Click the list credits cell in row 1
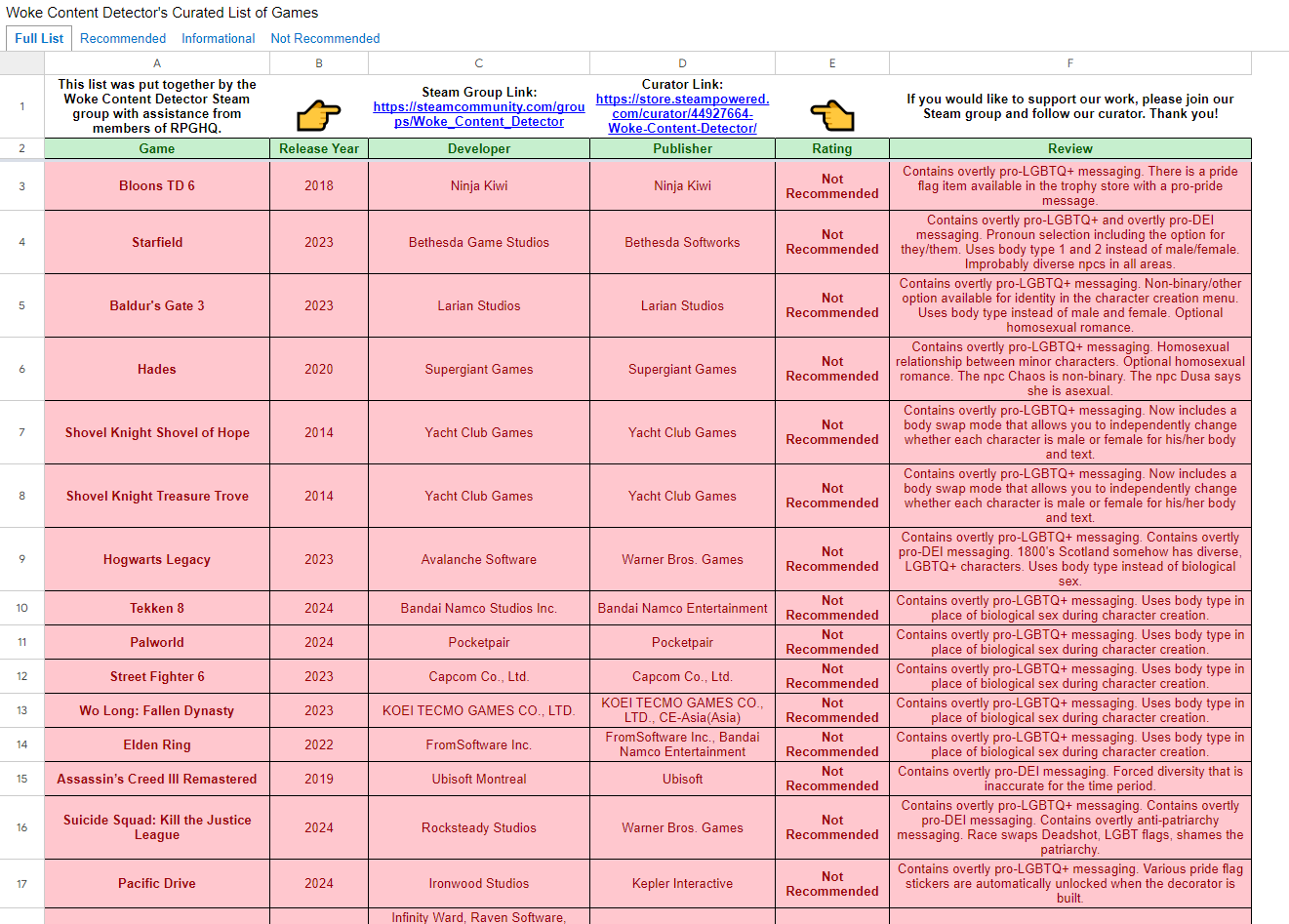 tap(157, 106)
